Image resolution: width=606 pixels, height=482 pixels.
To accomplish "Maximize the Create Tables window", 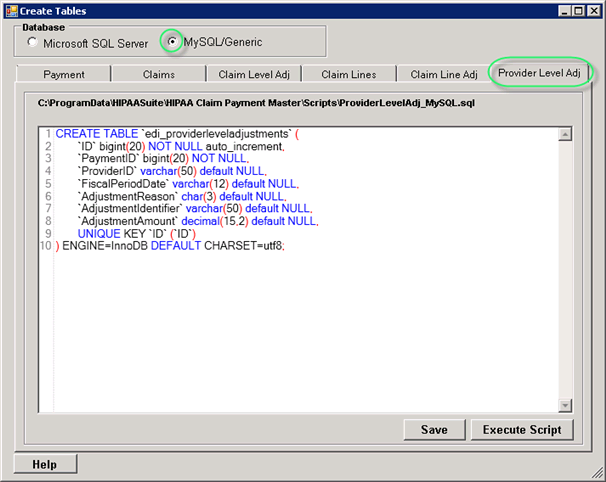I will pyautogui.click(x=573, y=10).
